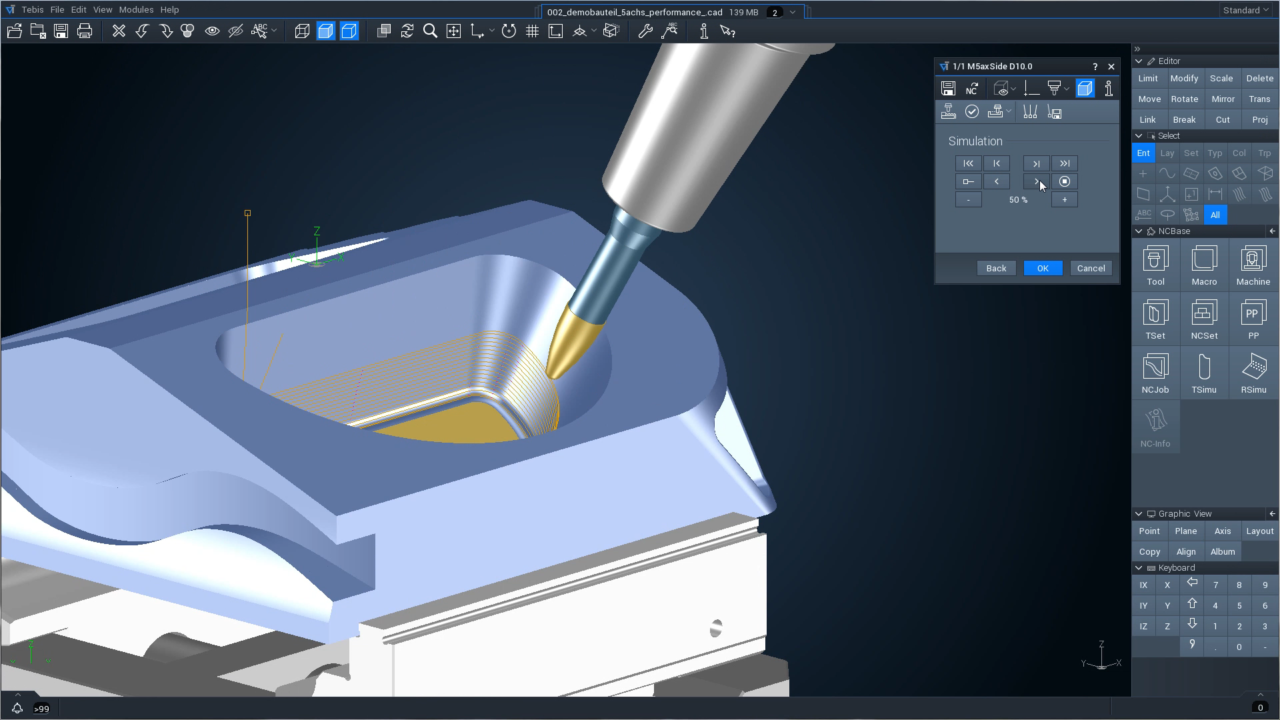Increase simulation speed with plus button
Viewport: 1280px width, 720px height.
[x=1064, y=200]
